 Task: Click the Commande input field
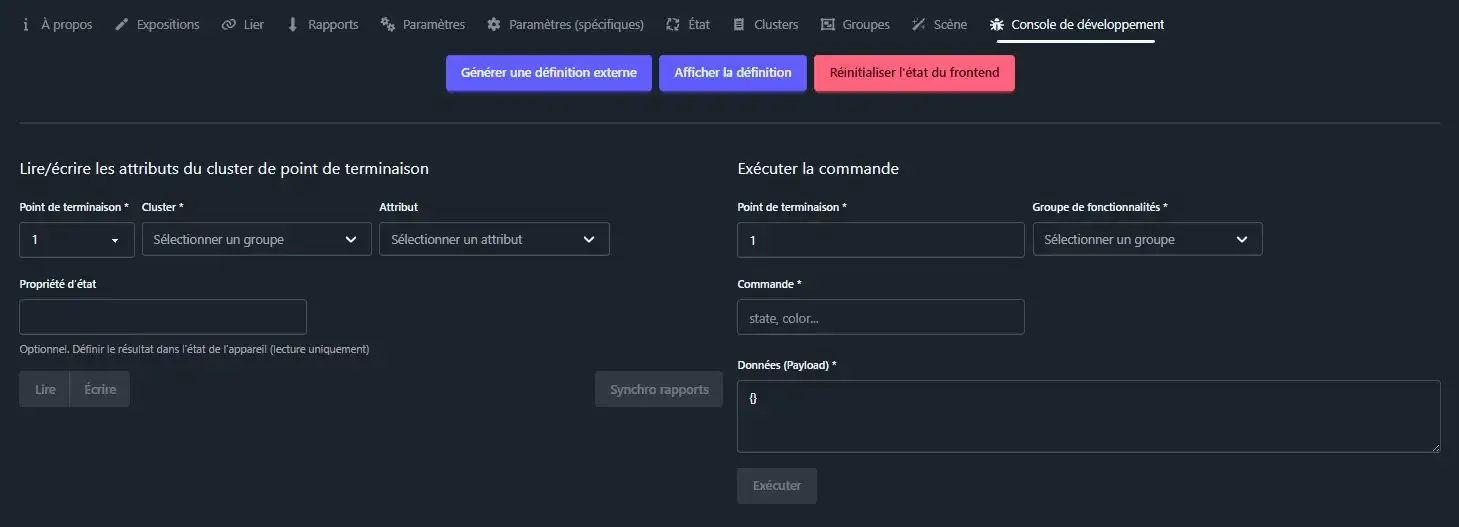[x=880, y=317]
